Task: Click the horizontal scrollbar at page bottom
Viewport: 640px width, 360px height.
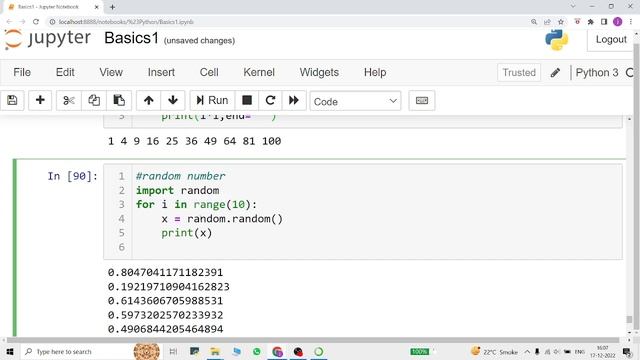Action: [x=313, y=340]
